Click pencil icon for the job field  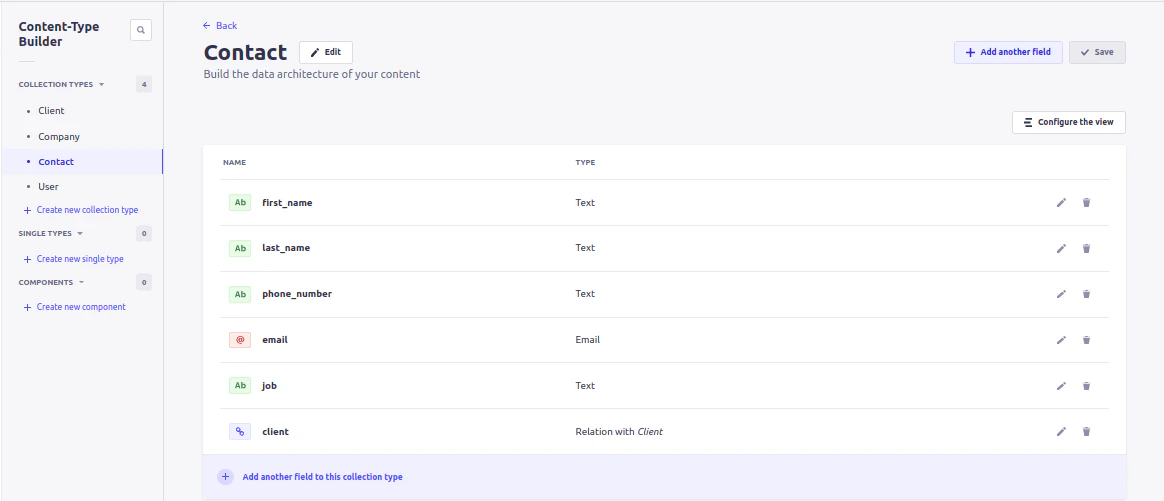pos(1061,386)
